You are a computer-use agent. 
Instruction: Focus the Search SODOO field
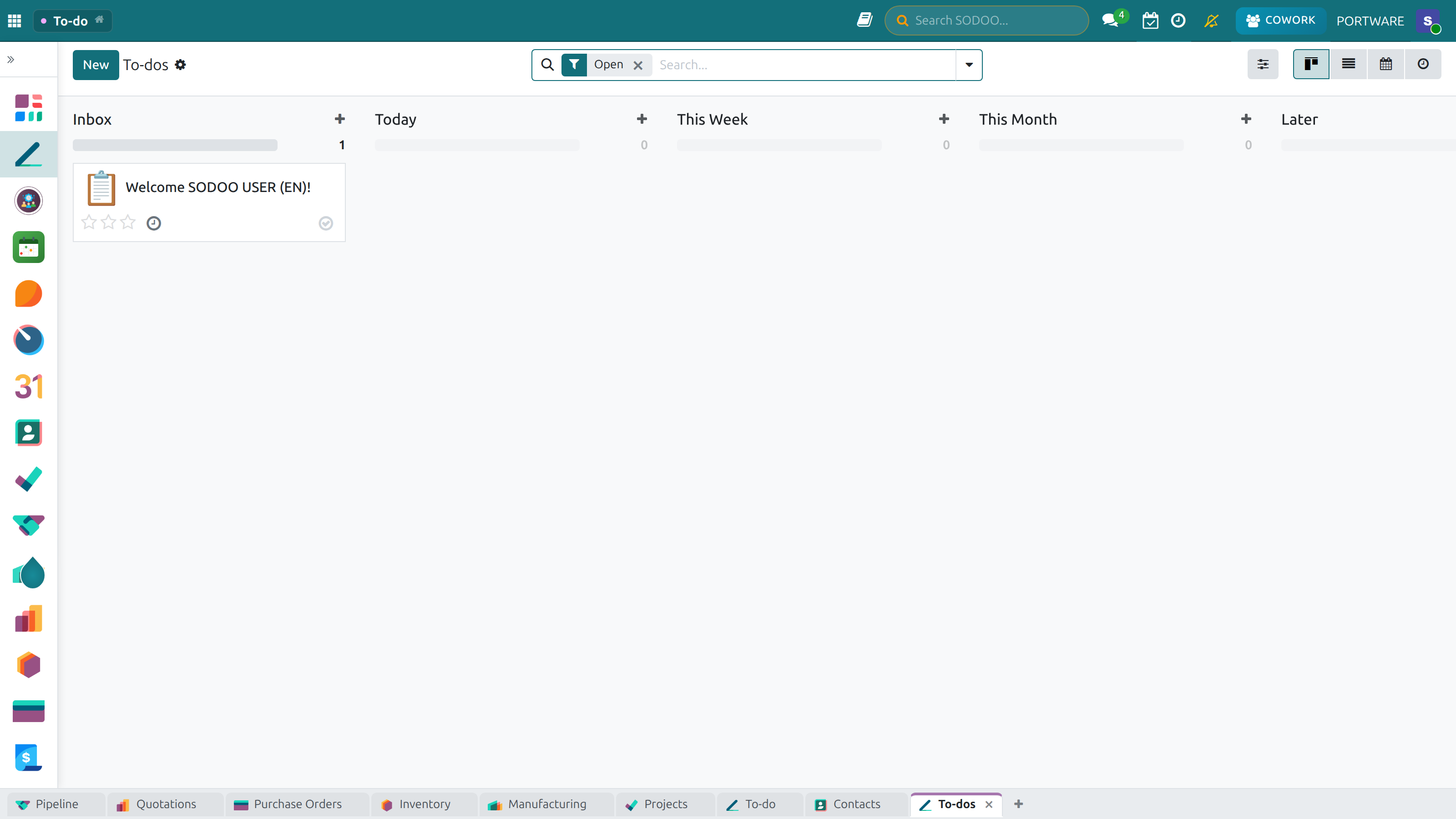pos(986,20)
